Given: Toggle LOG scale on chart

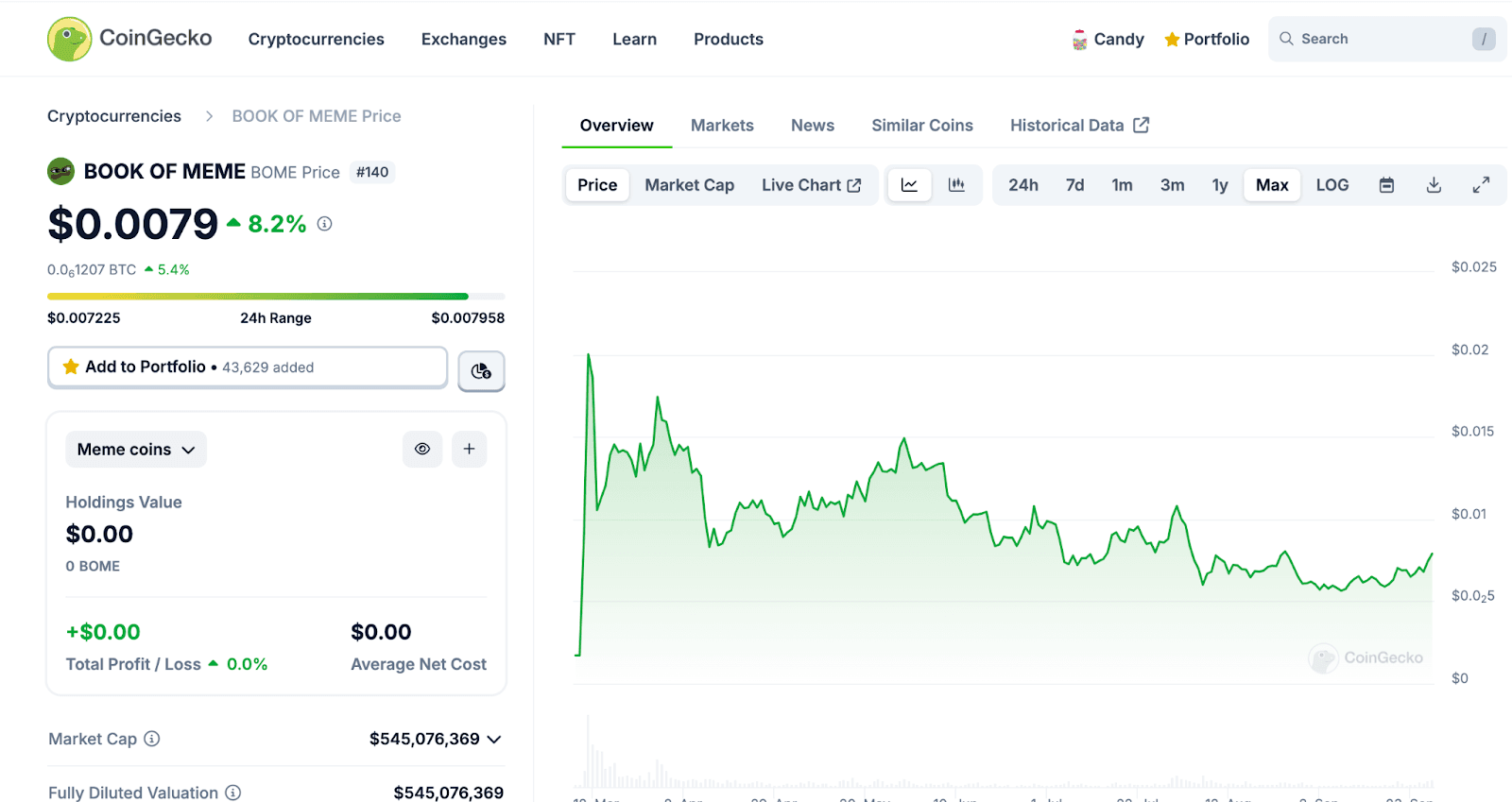Looking at the screenshot, I should click(x=1332, y=185).
